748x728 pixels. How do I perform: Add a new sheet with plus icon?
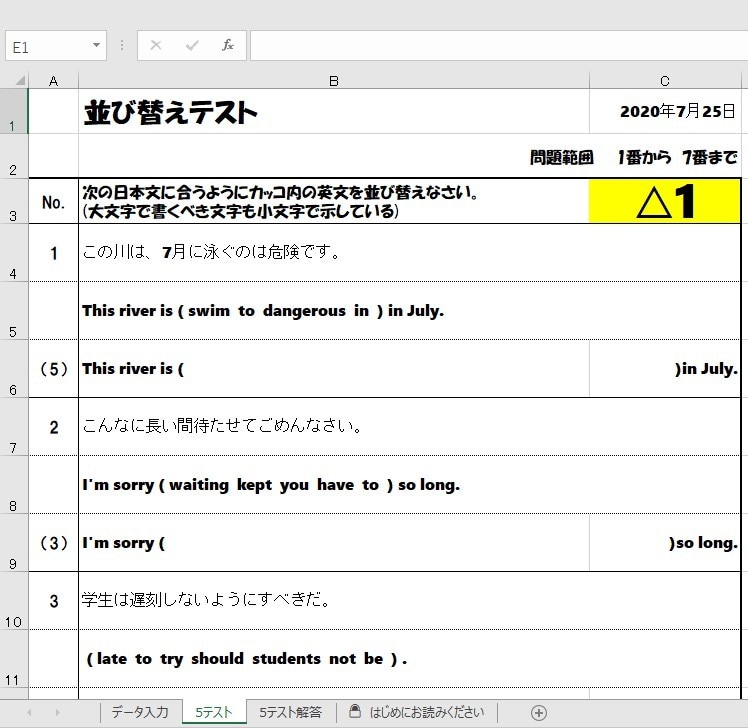[539, 713]
